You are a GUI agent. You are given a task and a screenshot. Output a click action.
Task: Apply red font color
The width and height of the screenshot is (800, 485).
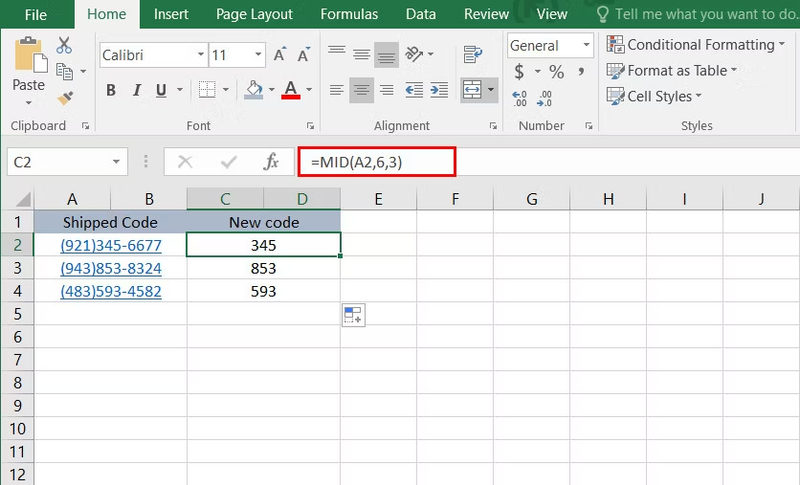[291, 90]
